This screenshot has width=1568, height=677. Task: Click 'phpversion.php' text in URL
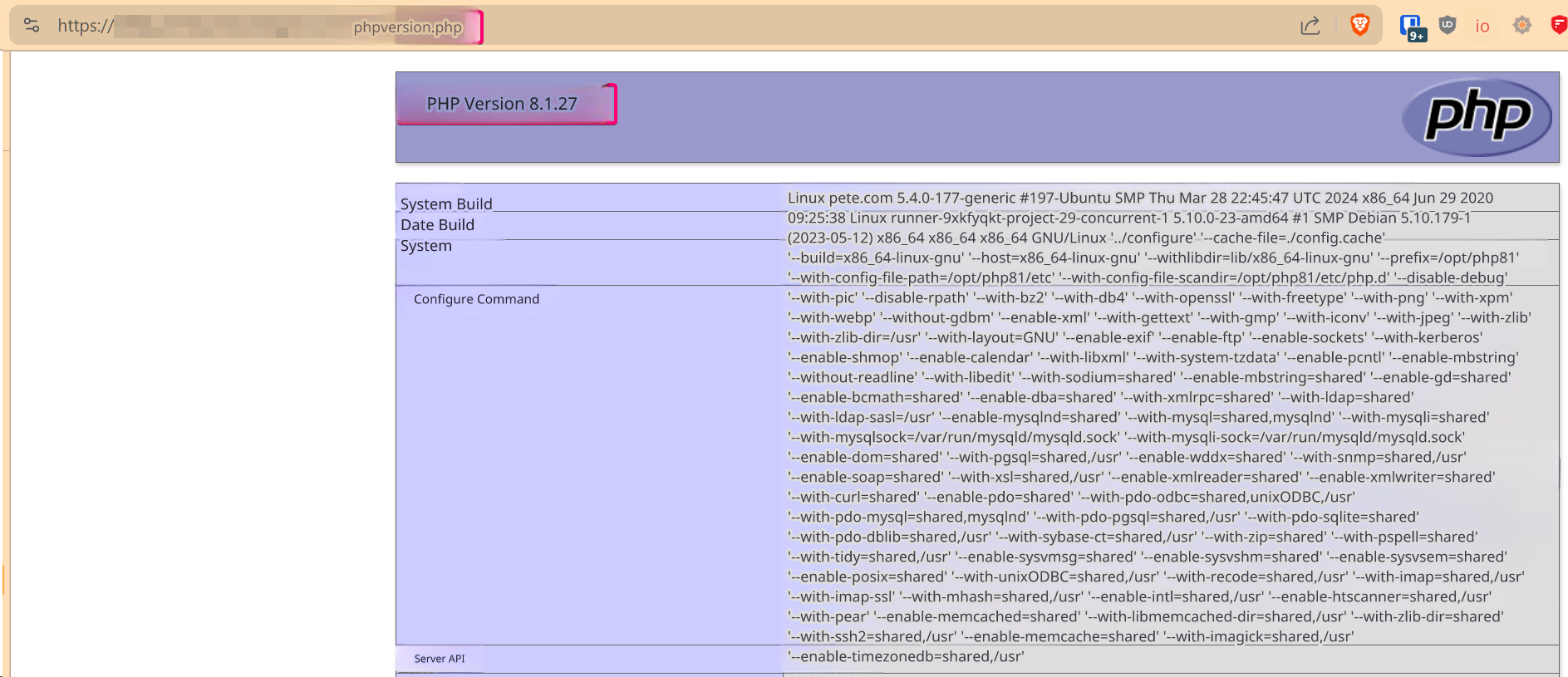click(407, 27)
